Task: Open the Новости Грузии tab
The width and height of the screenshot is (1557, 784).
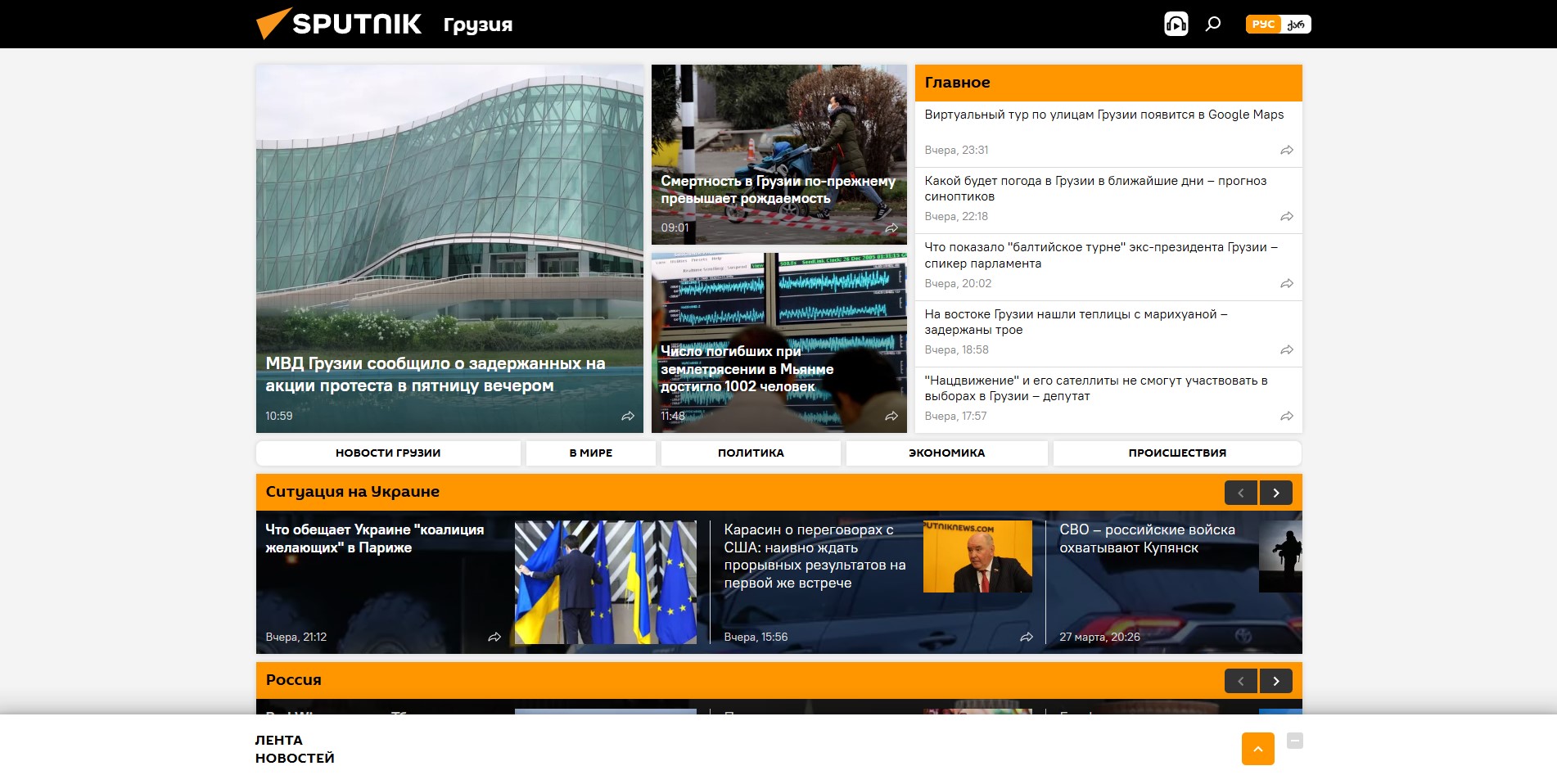Action: [x=388, y=453]
